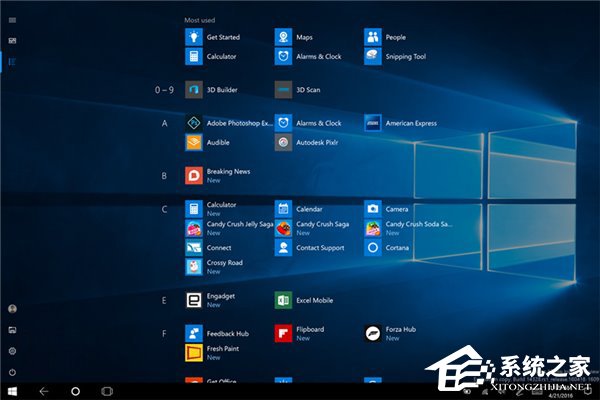Image resolution: width=600 pixels, height=400 pixels.
Task: Open the Forza Hub app
Action: pos(372,333)
